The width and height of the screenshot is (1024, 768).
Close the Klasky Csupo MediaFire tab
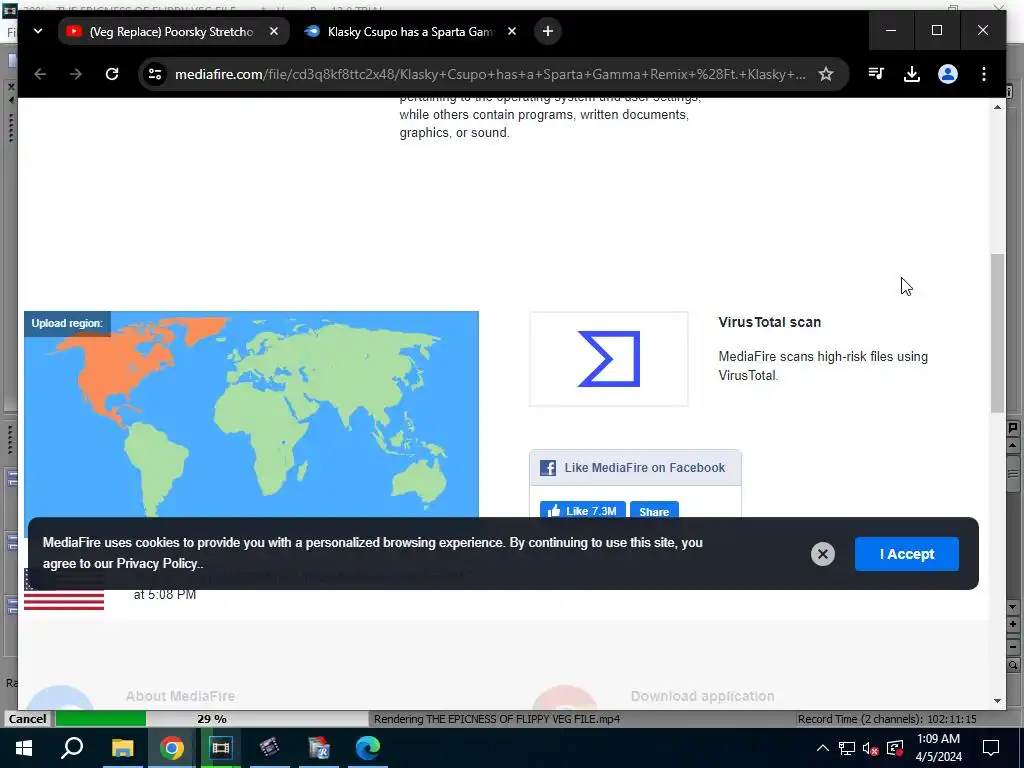click(512, 31)
